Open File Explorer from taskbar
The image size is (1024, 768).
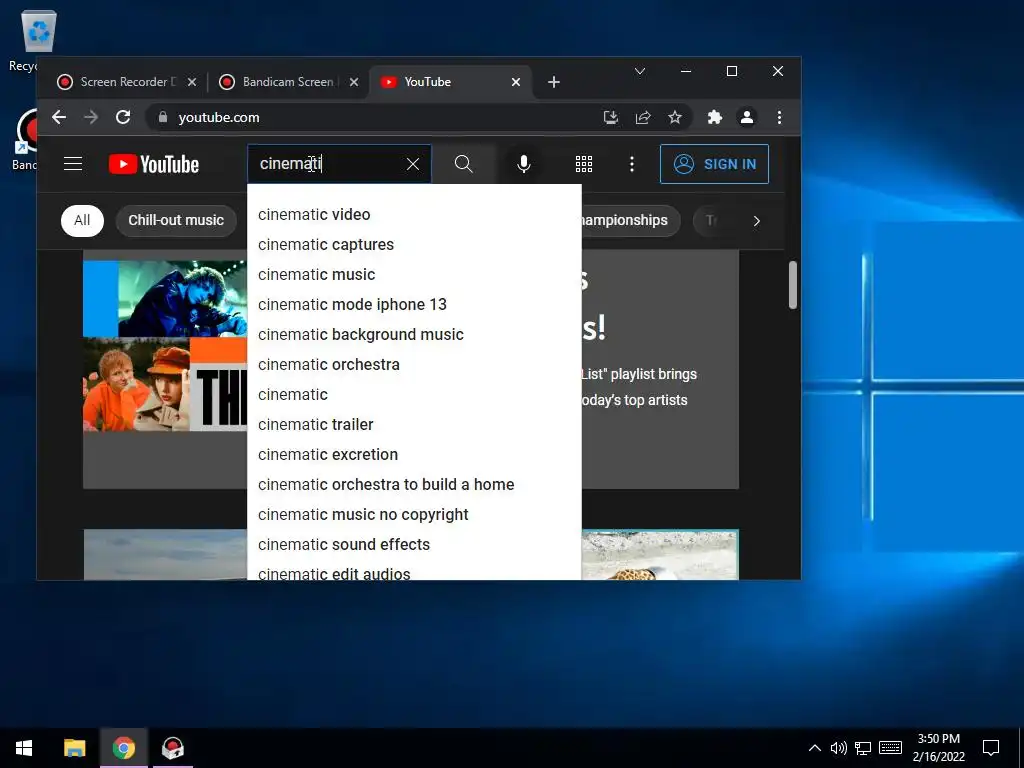[x=74, y=748]
